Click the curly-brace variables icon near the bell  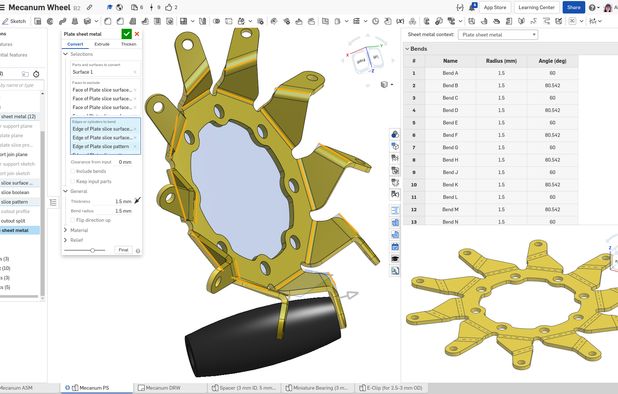point(460,7)
